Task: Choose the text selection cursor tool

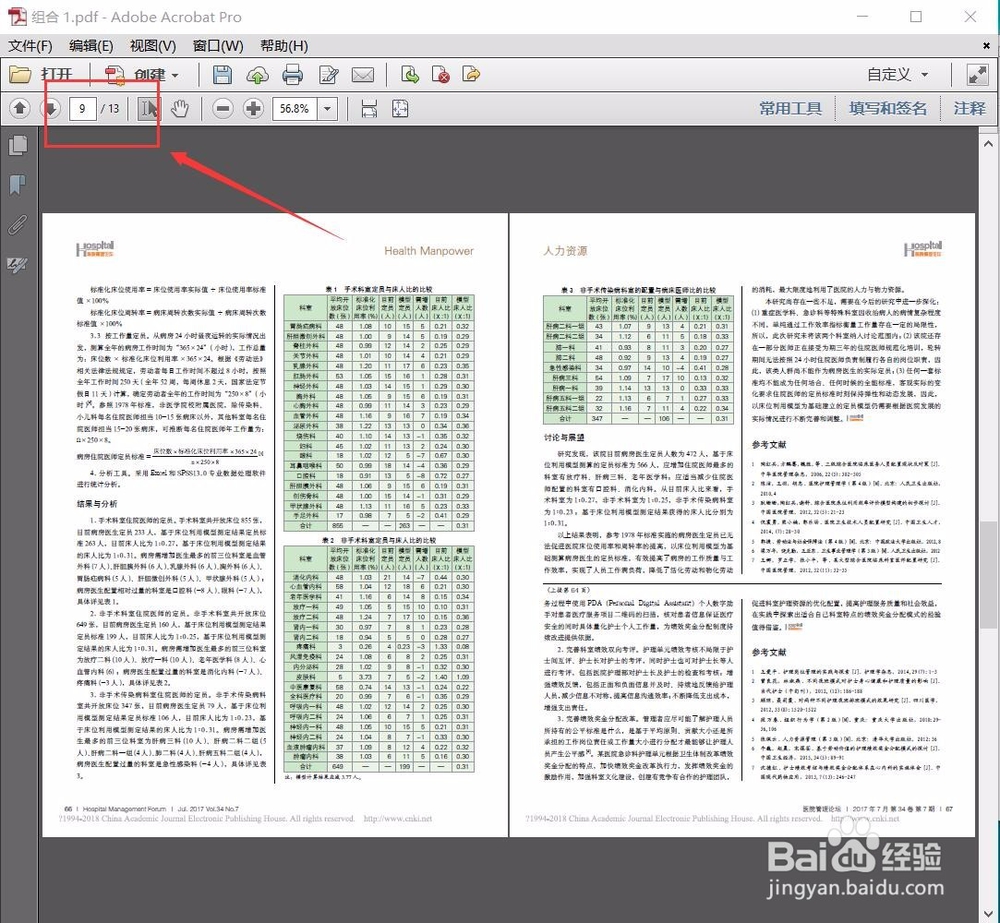Action: 149,108
